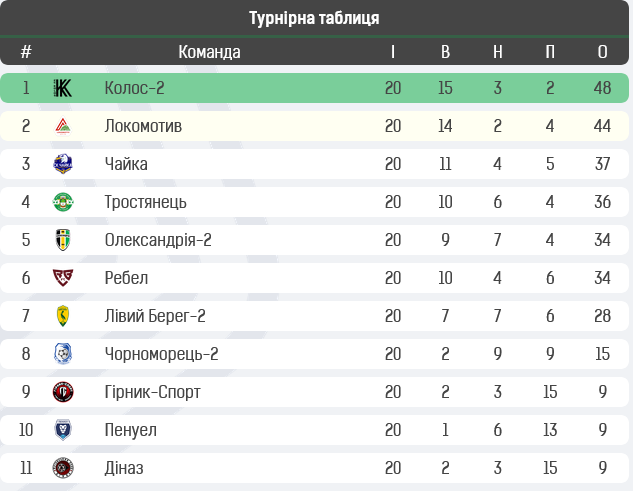This screenshot has width=633, height=491.
Task: Open the Ребел team crest
Action: tap(63, 278)
